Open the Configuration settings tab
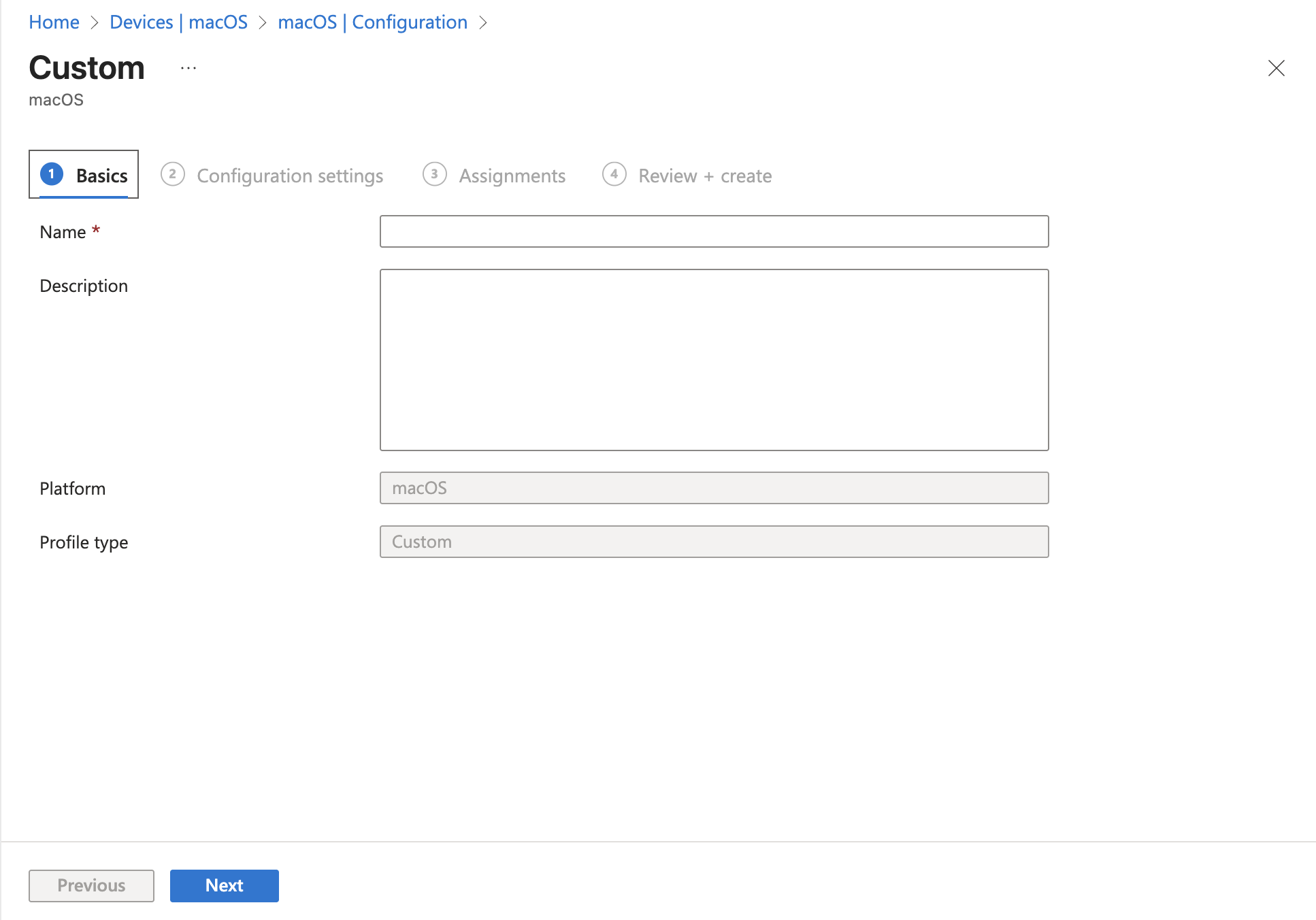Viewport: 1316px width, 920px height. tap(290, 176)
